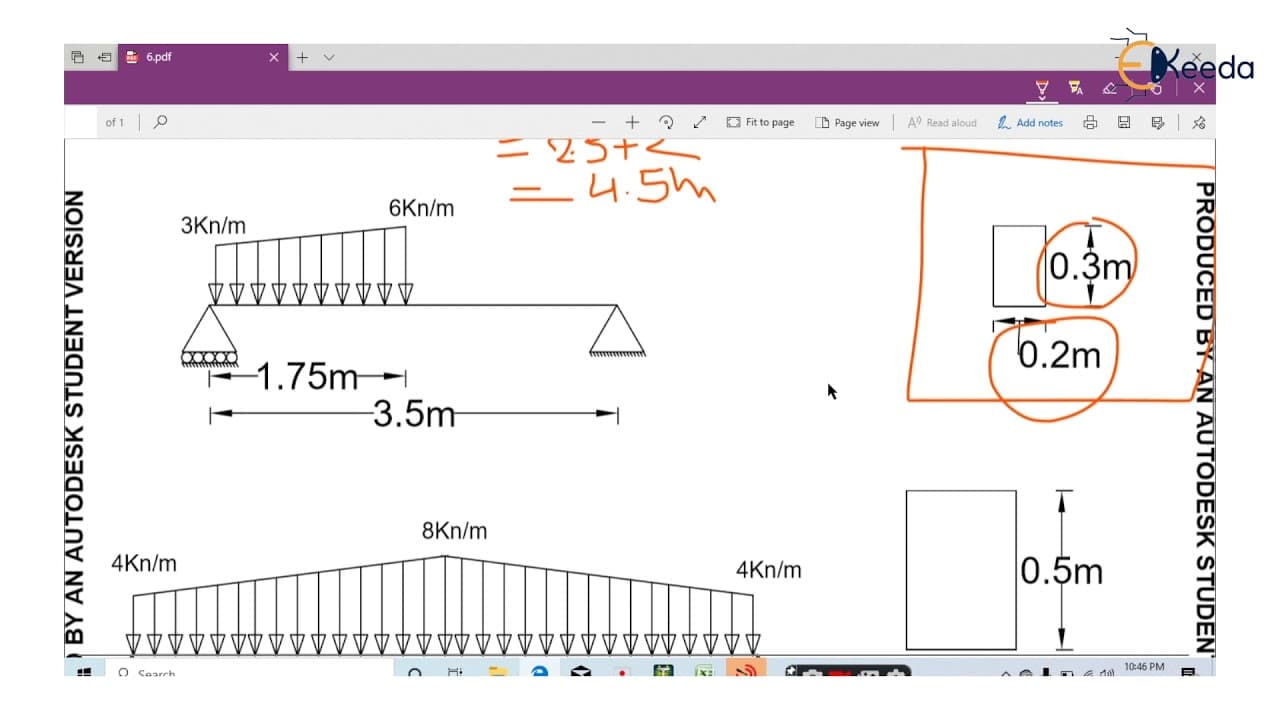
Task: Open the PDF search magnifier
Action: point(160,122)
